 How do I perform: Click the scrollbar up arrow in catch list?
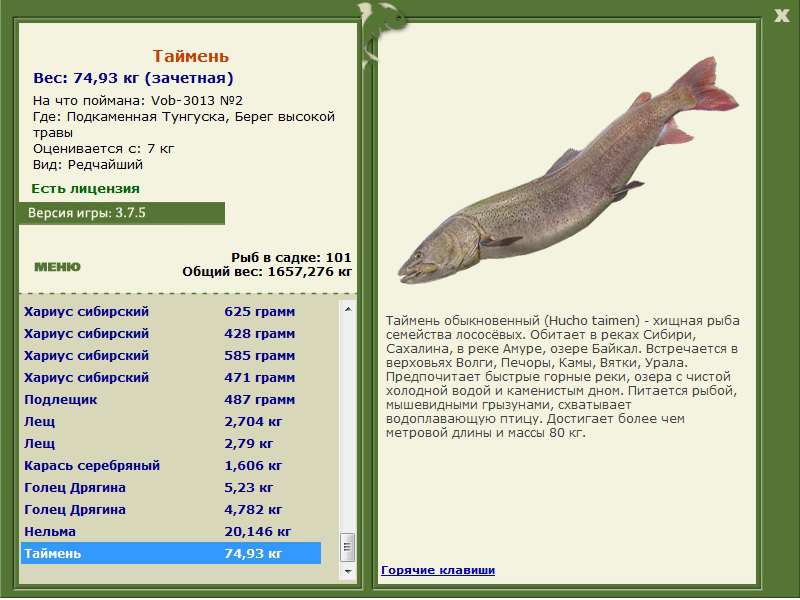(x=348, y=309)
